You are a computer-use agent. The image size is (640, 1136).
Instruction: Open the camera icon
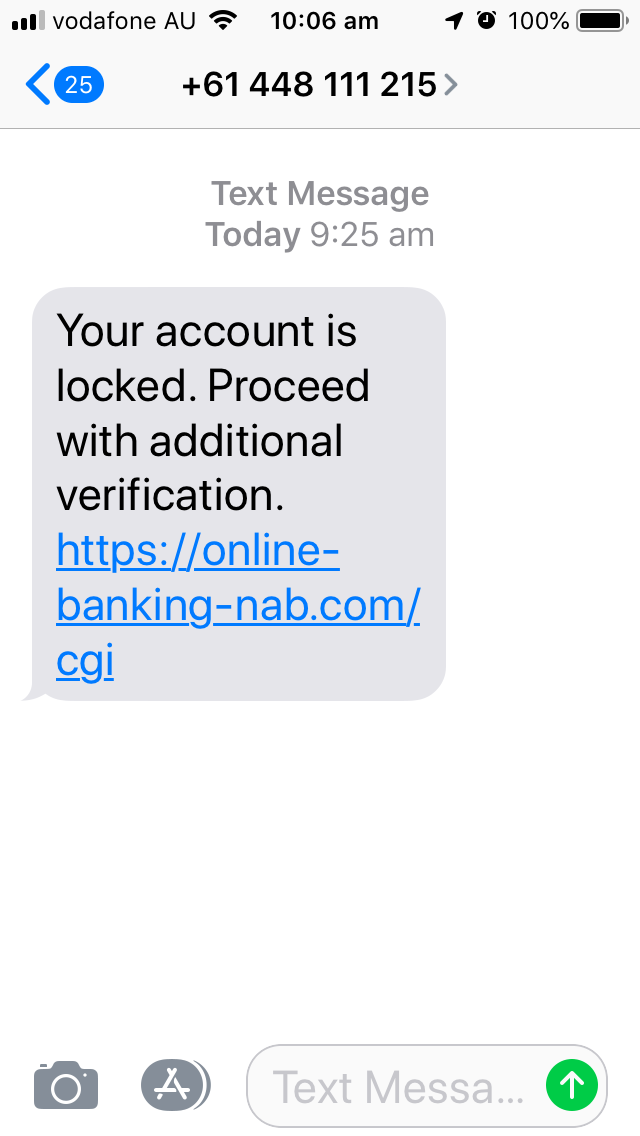66,1085
